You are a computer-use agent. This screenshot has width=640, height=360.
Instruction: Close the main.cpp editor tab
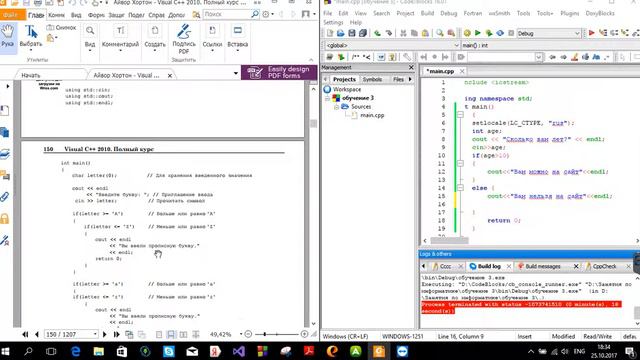[x=462, y=71]
